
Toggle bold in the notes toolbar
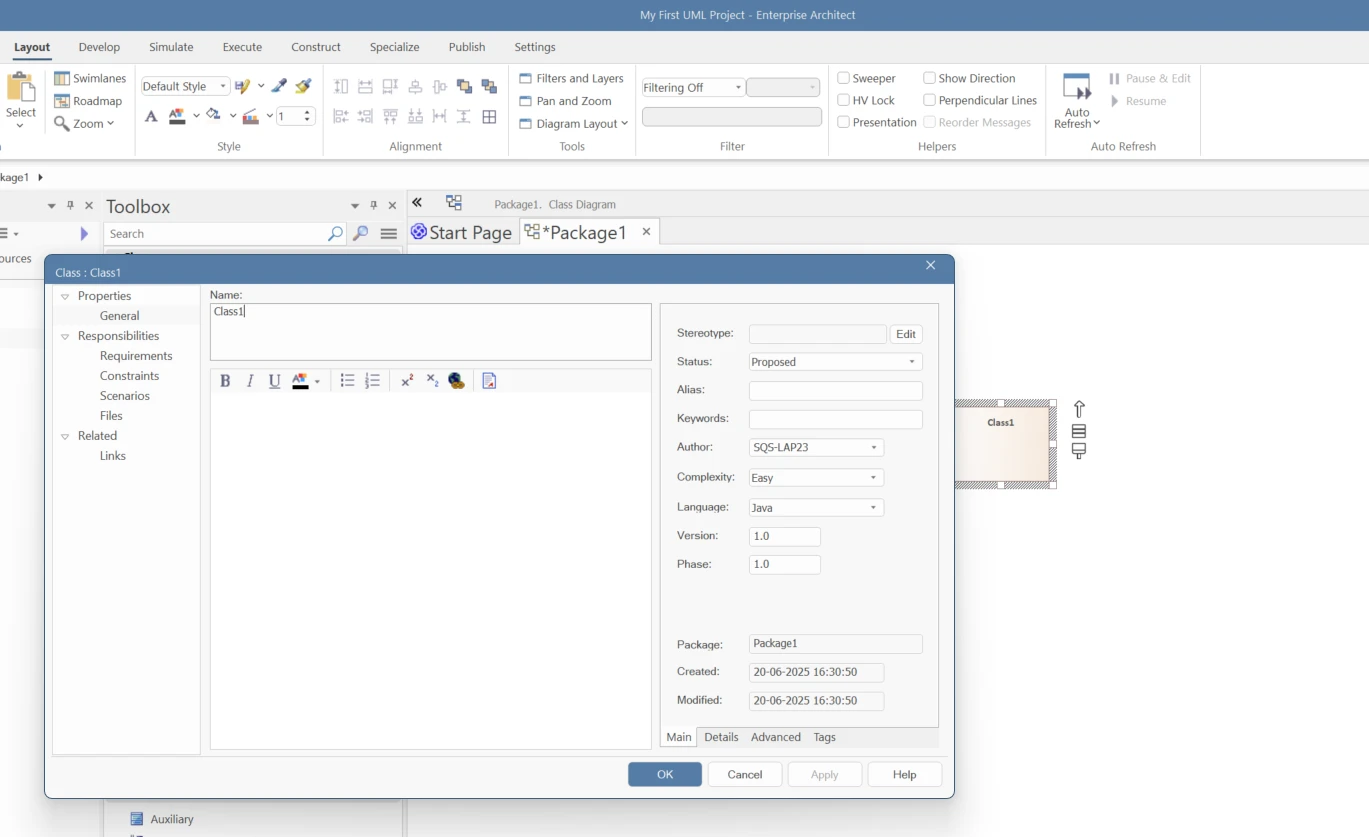click(x=225, y=381)
